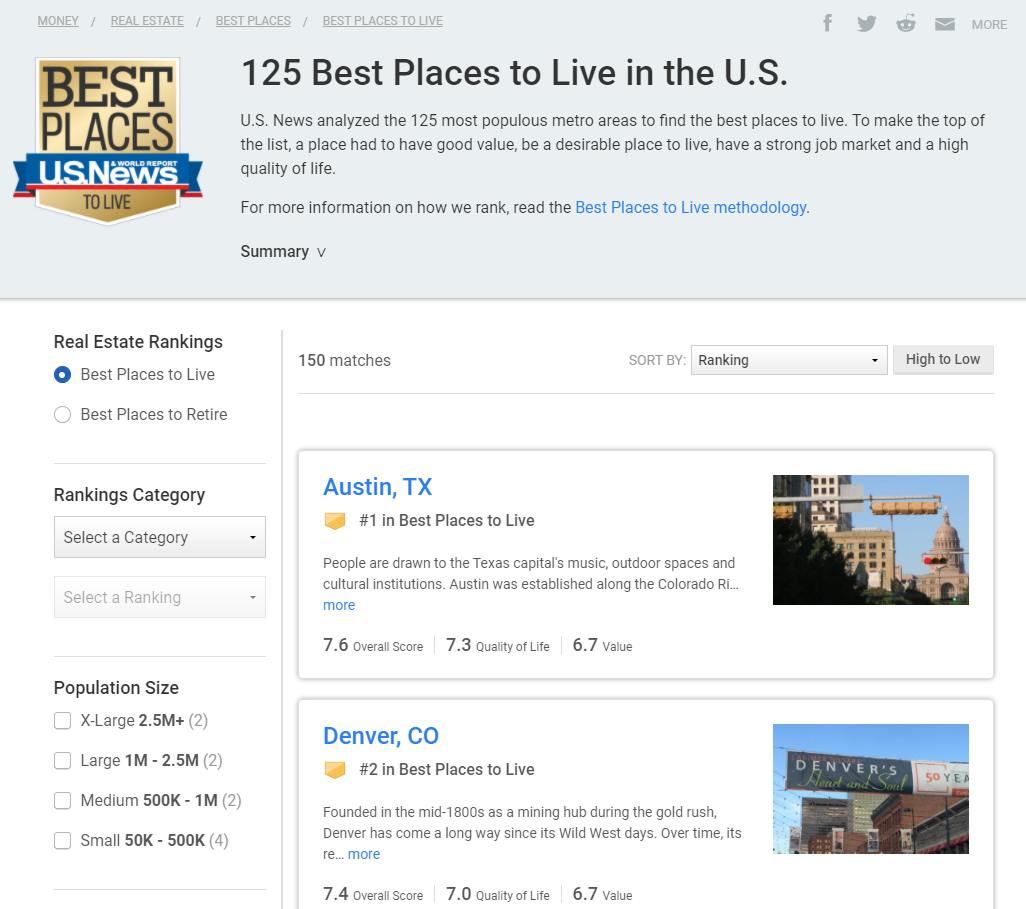Screen dimensions: 1026x909
Task: Navigate to the MONEY breadcrumb
Action: coord(57,20)
